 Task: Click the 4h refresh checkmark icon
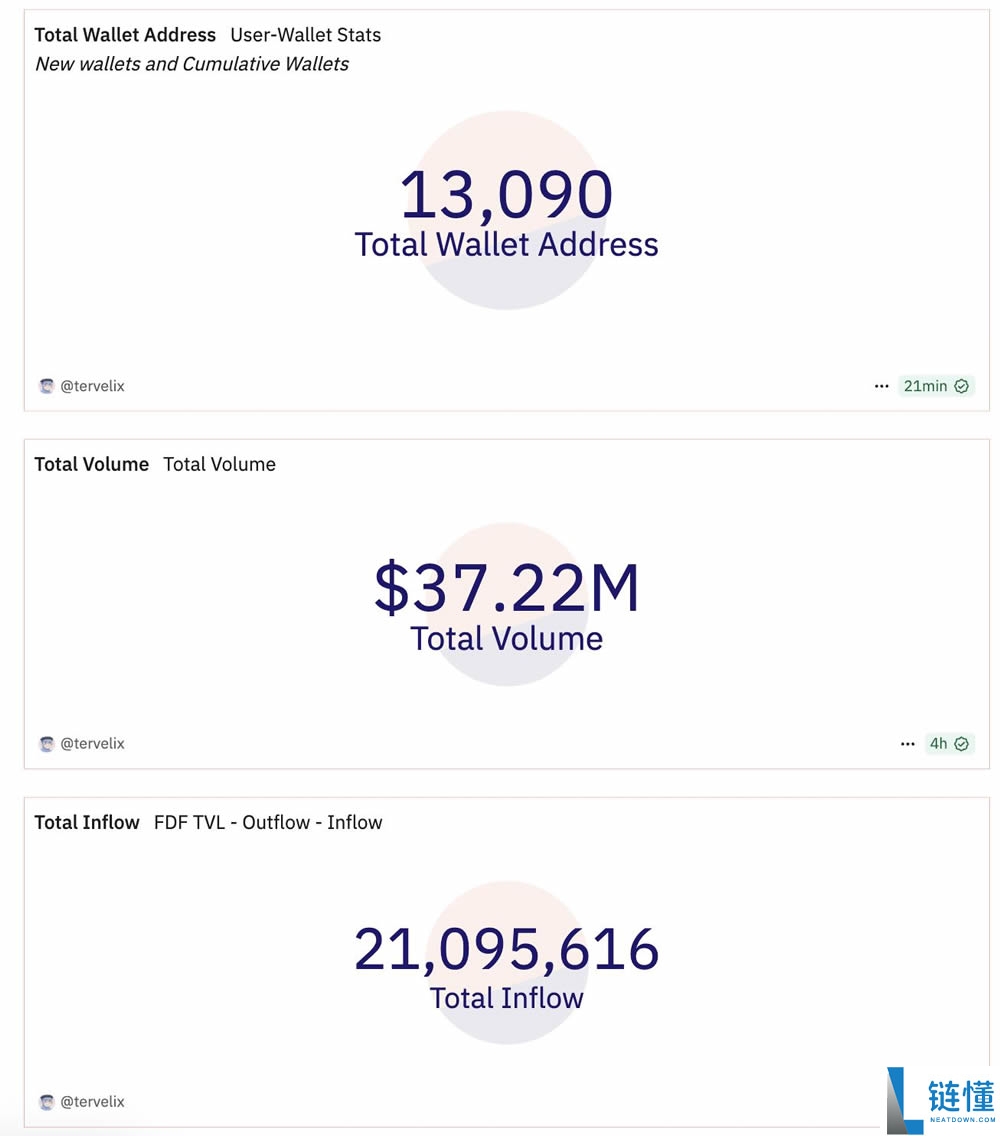[962, 744]
